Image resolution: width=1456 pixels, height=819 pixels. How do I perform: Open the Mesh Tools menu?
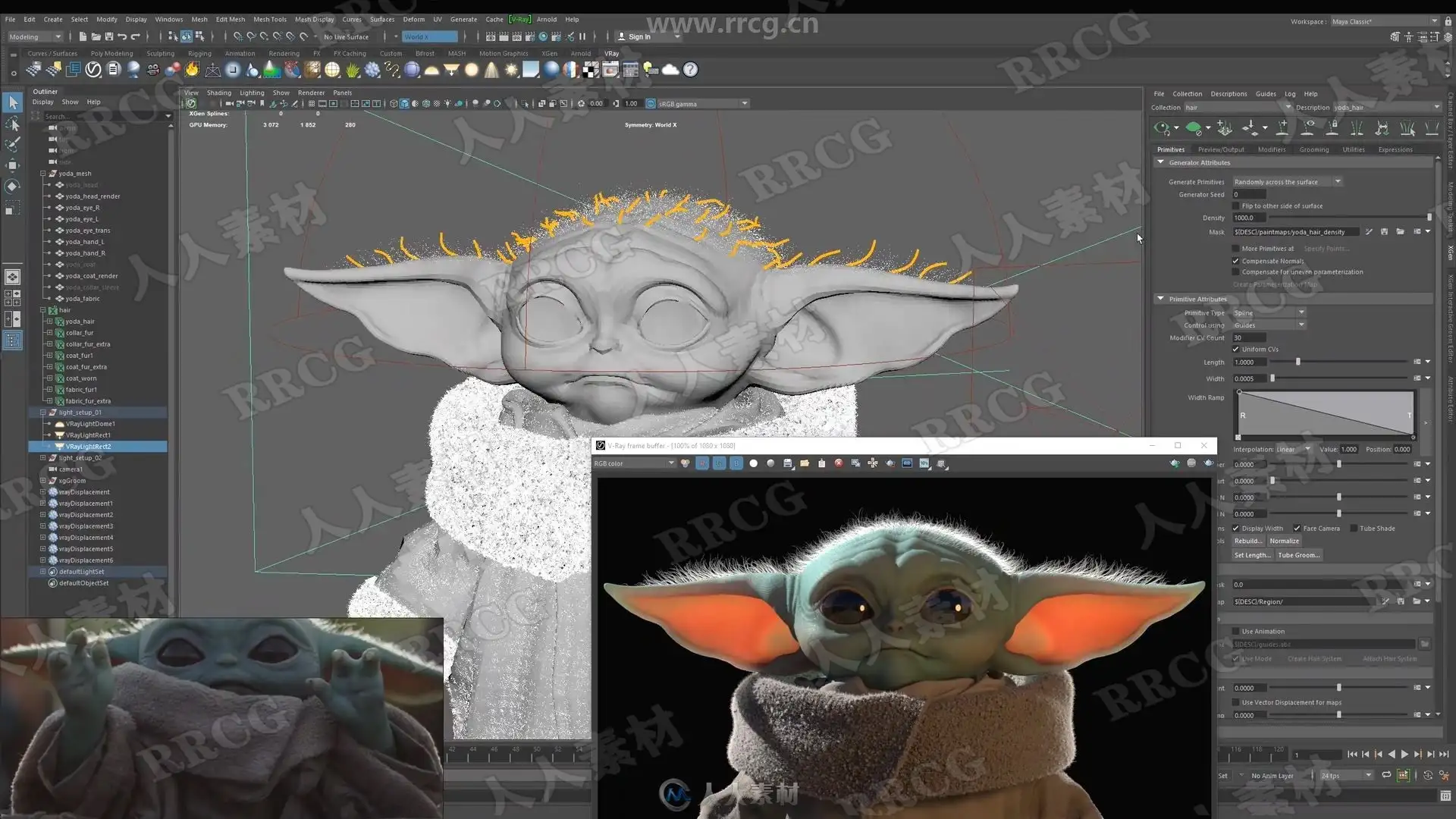tap(269, 19)
